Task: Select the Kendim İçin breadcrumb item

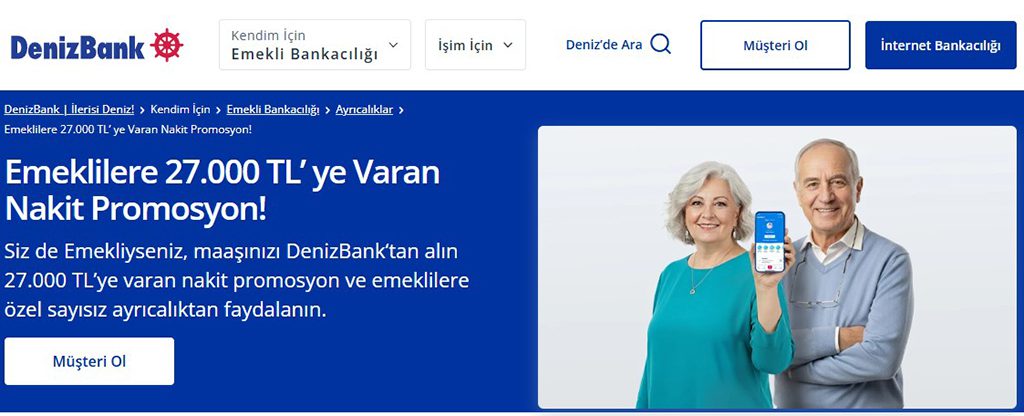Action: click(x=180, y=110)
